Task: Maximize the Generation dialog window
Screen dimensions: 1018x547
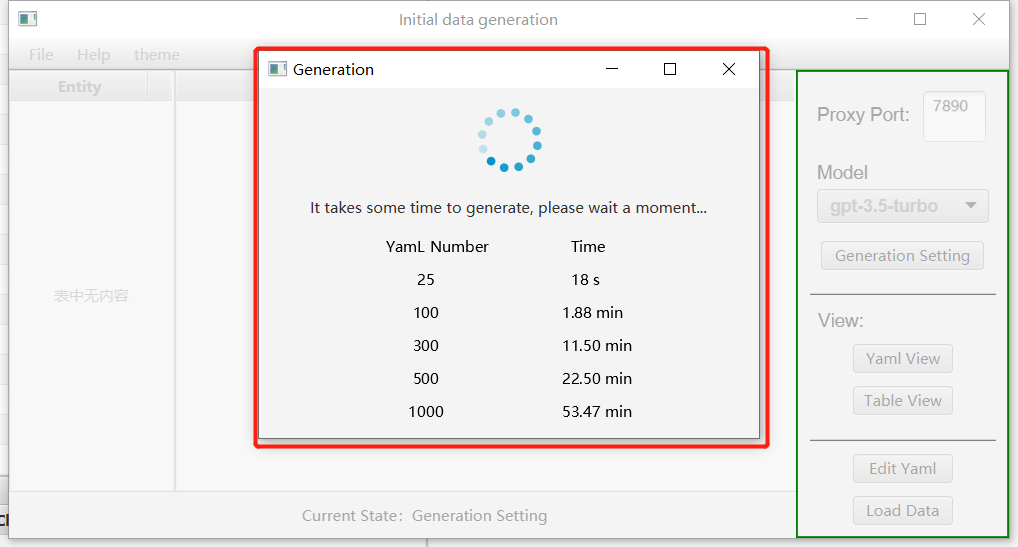Action: [x=670, y=69]
